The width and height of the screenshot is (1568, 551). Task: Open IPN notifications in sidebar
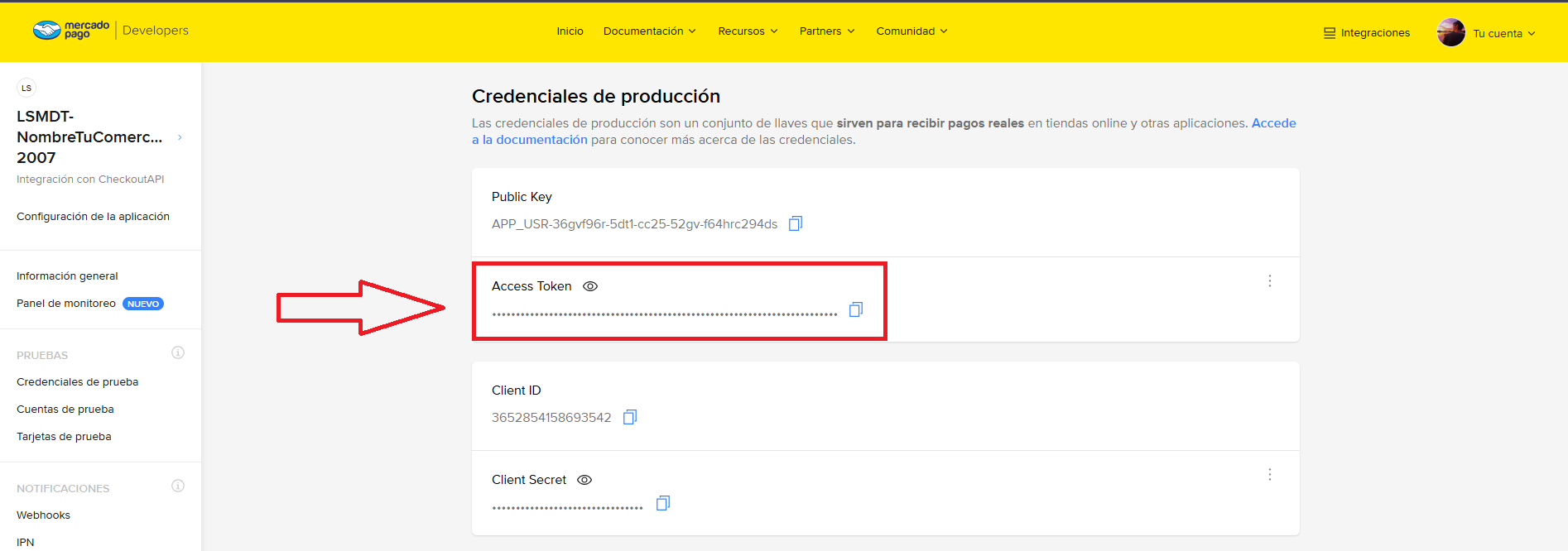click(x=26, y=543)
